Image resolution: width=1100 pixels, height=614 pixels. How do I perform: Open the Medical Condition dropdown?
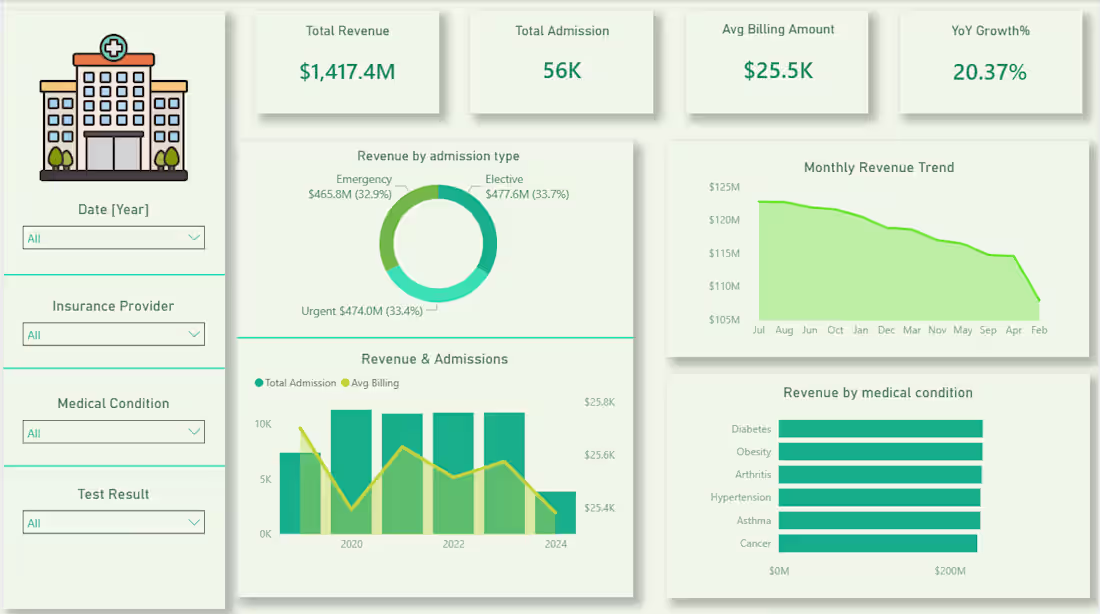[114, 432]
